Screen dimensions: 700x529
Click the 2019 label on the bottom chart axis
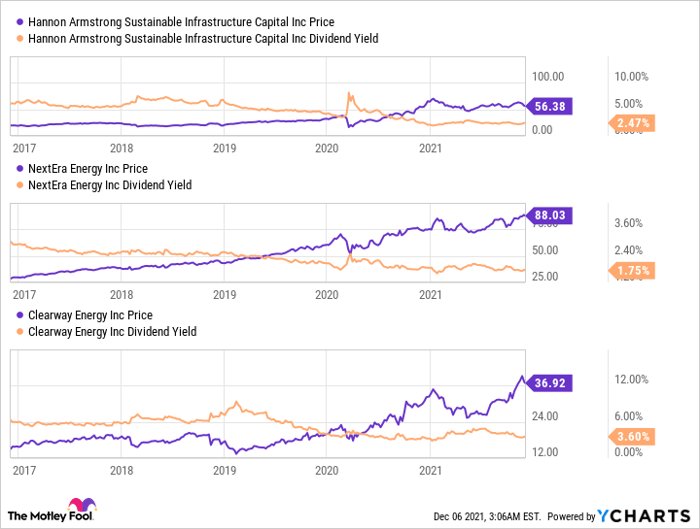[224, 468]
